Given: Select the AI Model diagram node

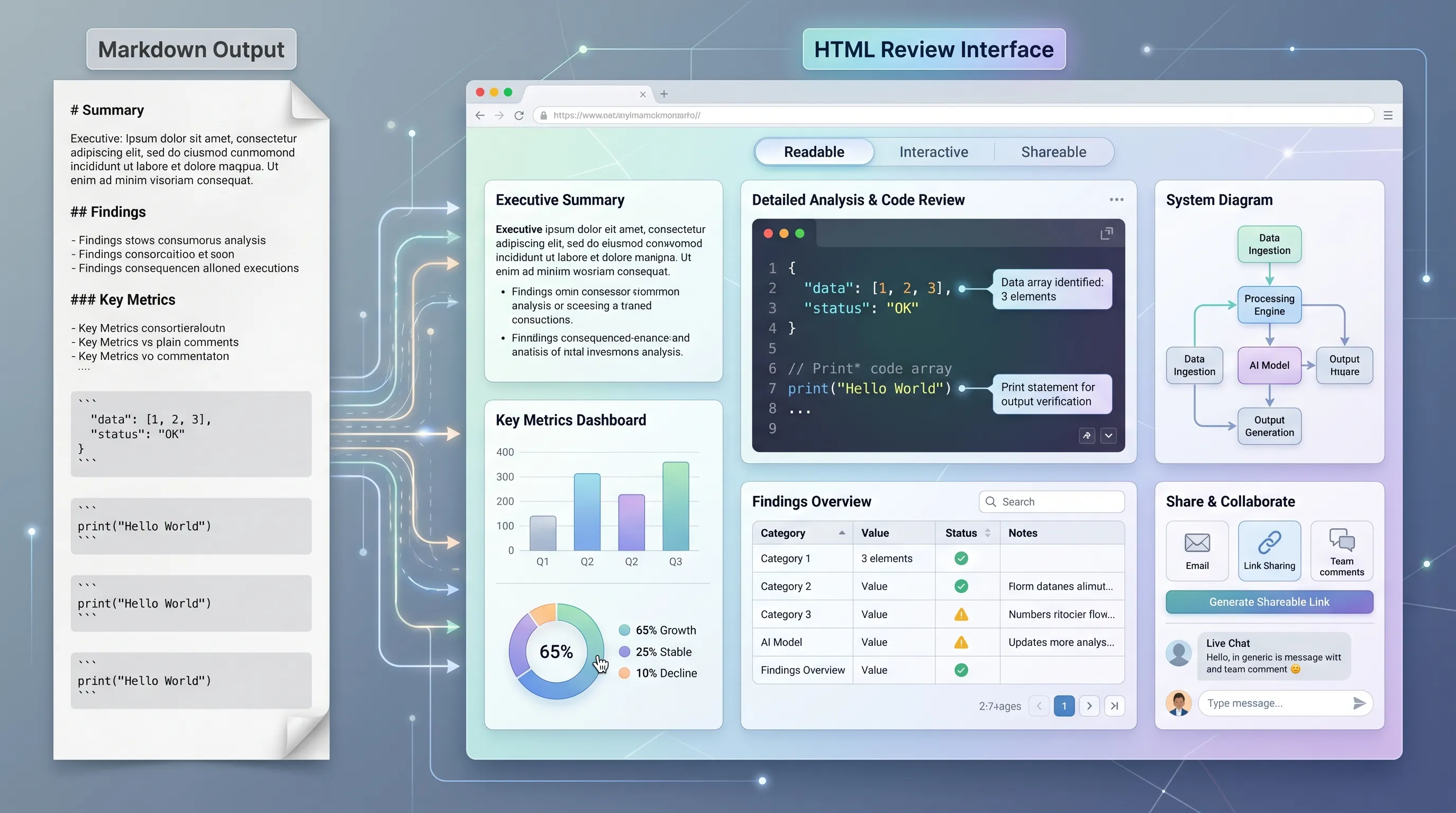Looking at the screenshot, I should pyautogui.click(x=1269, y=365).
